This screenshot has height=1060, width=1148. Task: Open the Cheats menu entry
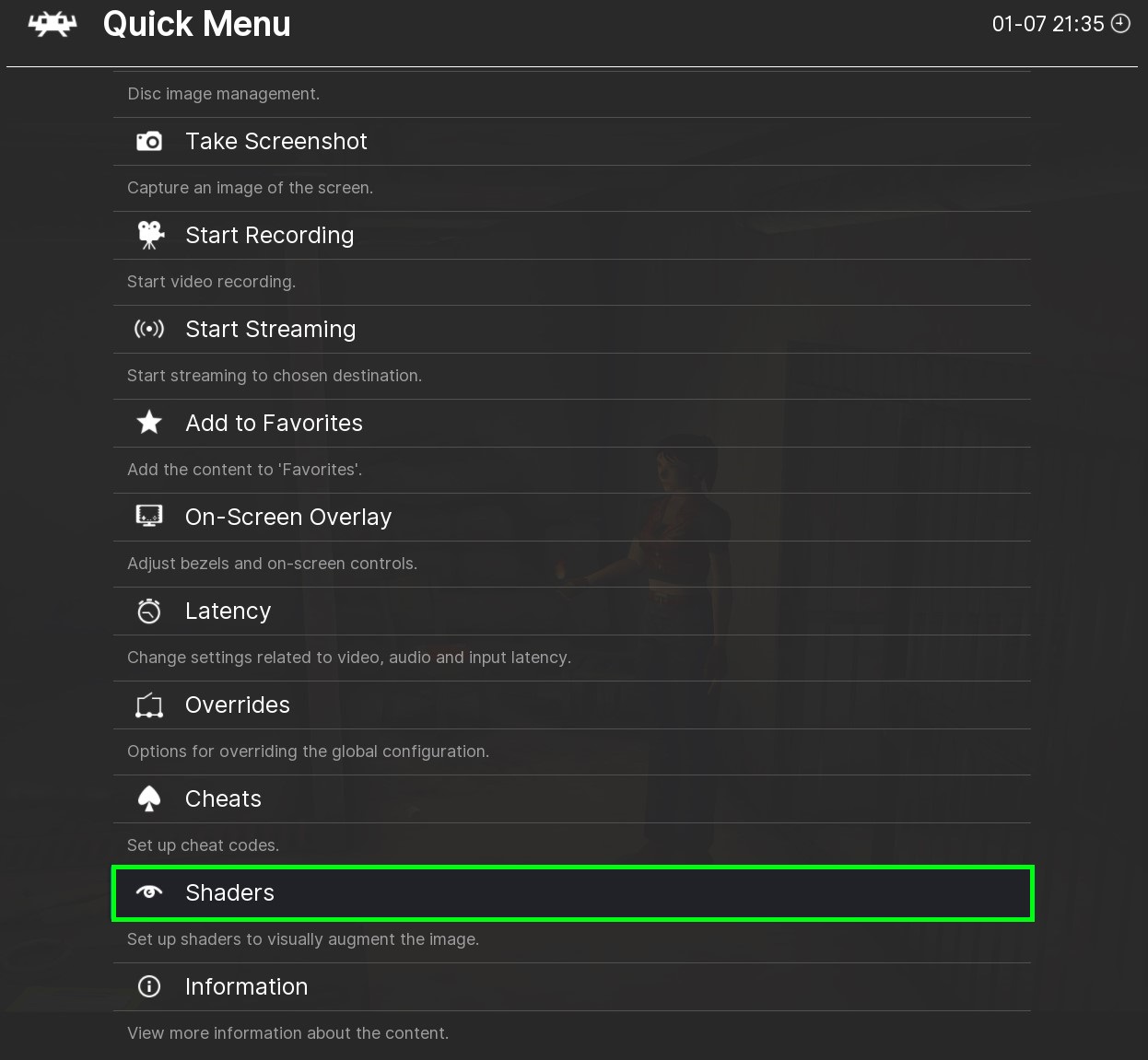(x=223, y=798)
